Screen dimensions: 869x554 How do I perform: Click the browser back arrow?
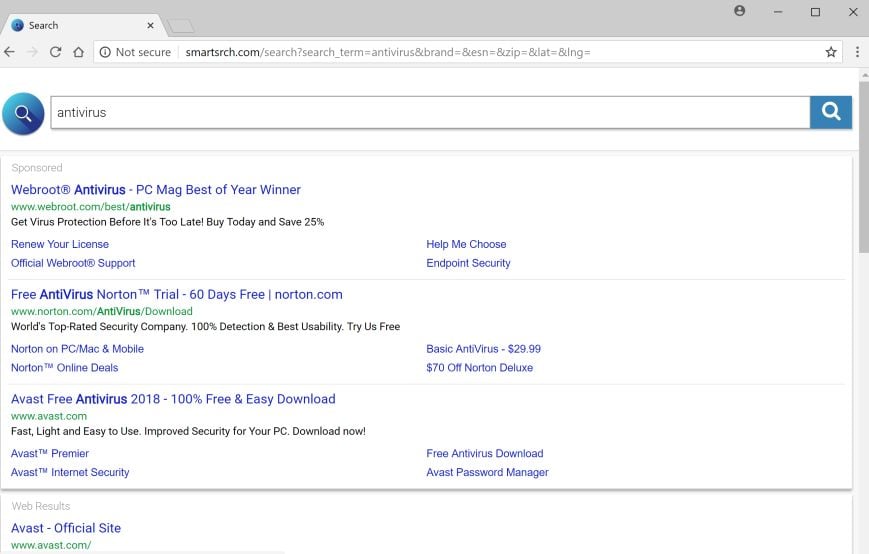pyautogui.click(x=9, y=52)
